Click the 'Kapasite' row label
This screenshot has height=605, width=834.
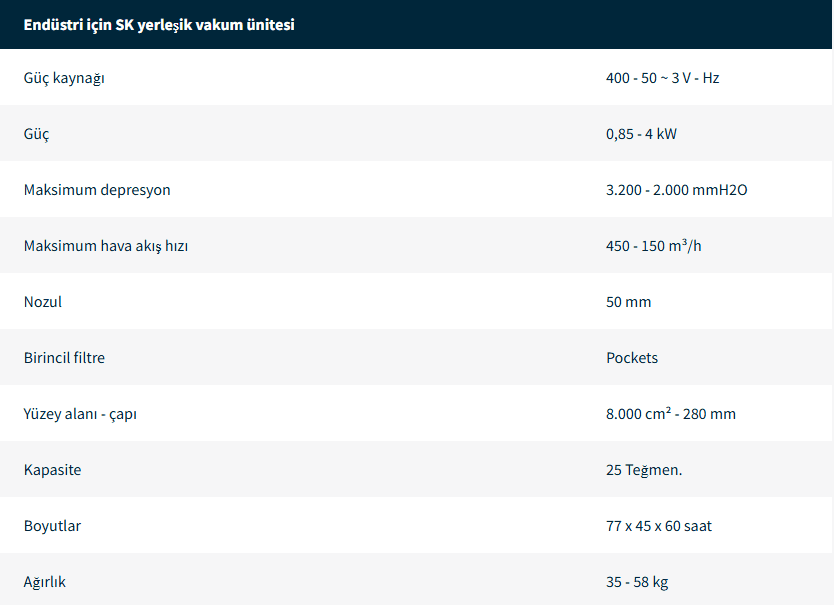53,470
